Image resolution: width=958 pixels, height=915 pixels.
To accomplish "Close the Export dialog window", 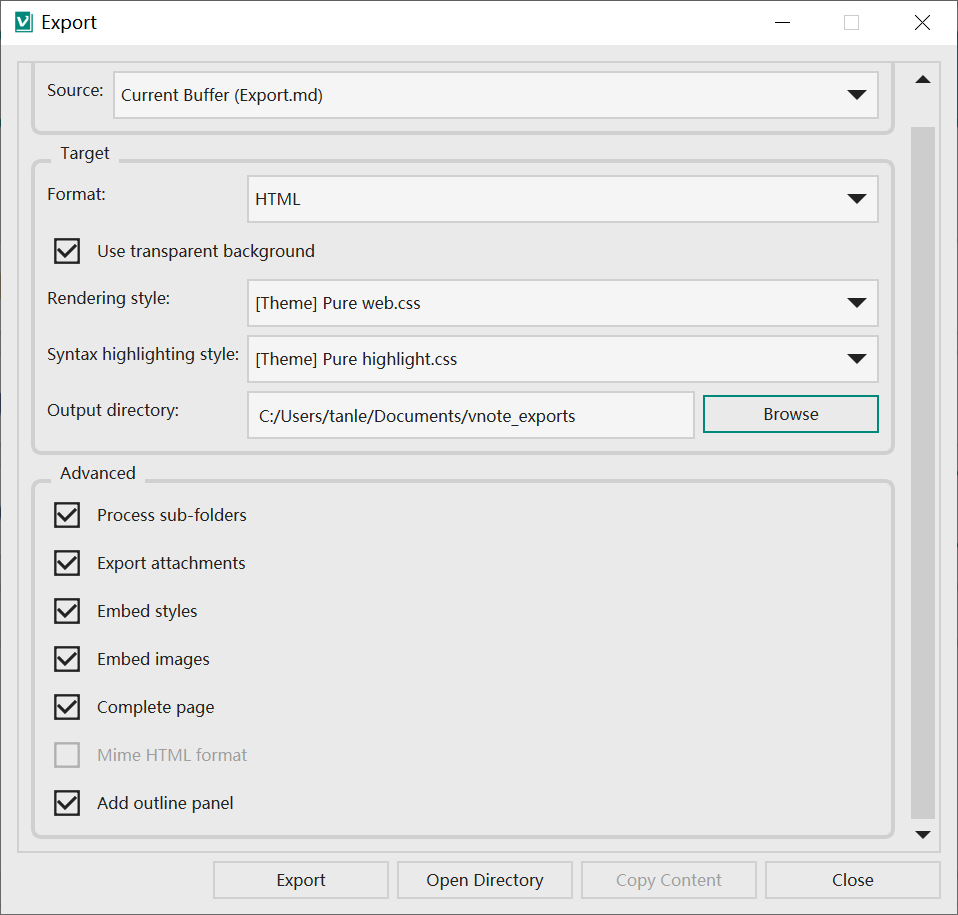I will pyautogui.click(x=922, y=23).
